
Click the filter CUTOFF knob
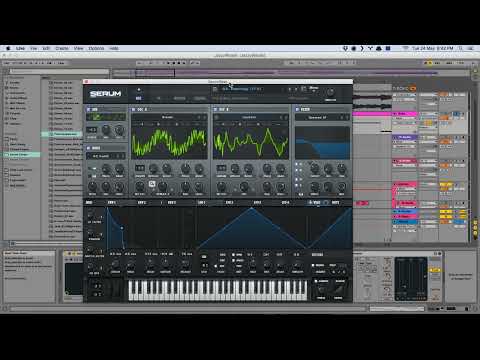[x=315, y=168]
